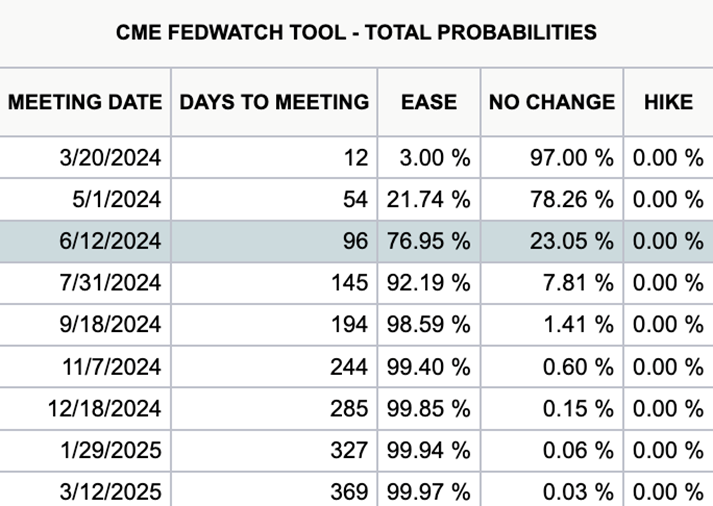The height and width of the screenshot is (506, 713).
Task: Click the CME FedWatch Tool table title
Action: coord(356,33)
